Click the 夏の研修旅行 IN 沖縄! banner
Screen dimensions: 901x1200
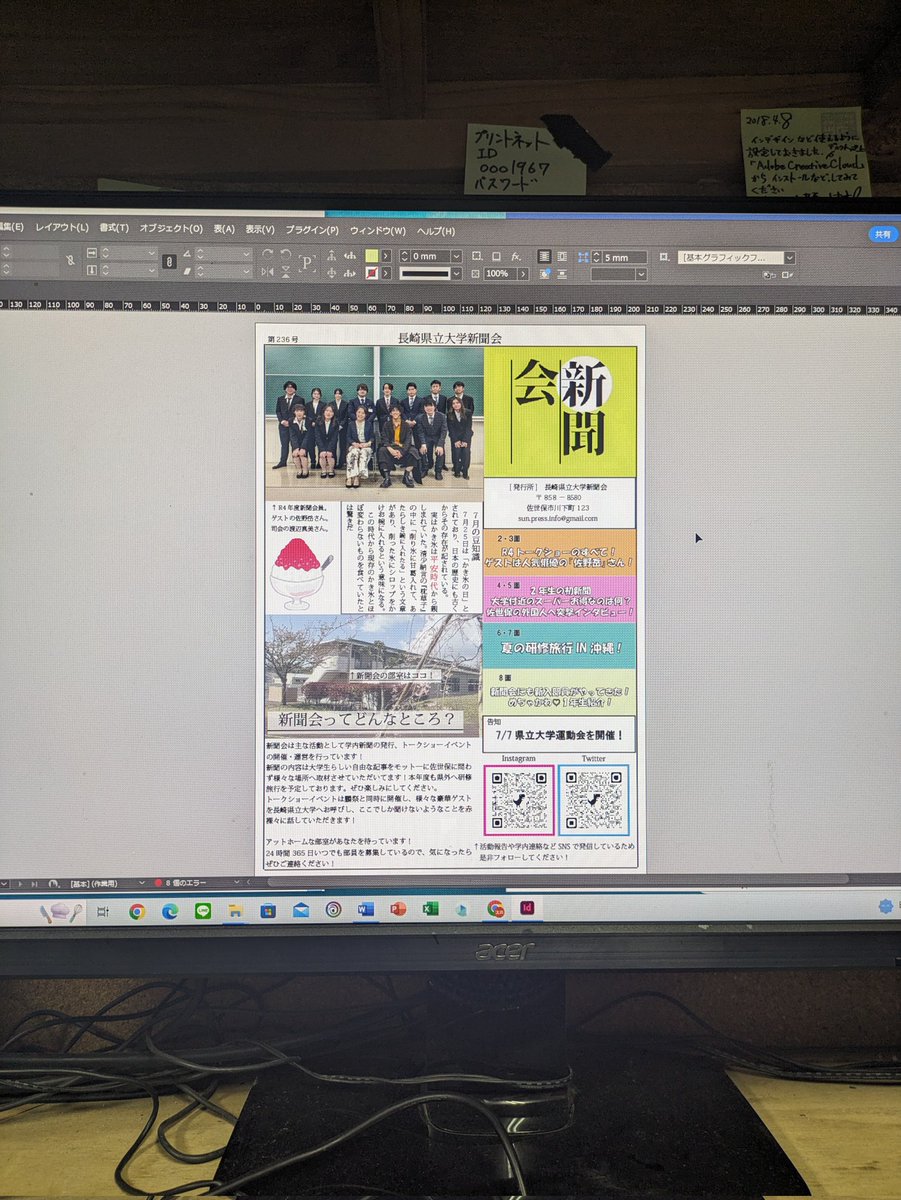pos(559,648)
